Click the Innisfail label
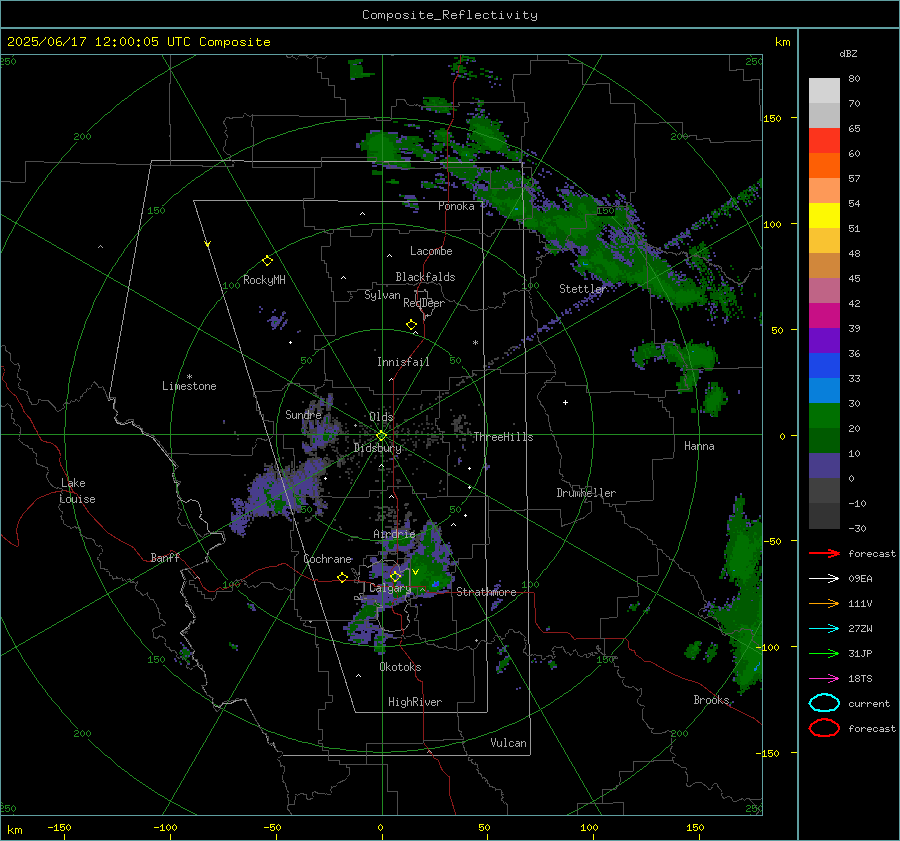The image size is (900, 841). pyautogui.click(x=403, y=362)
